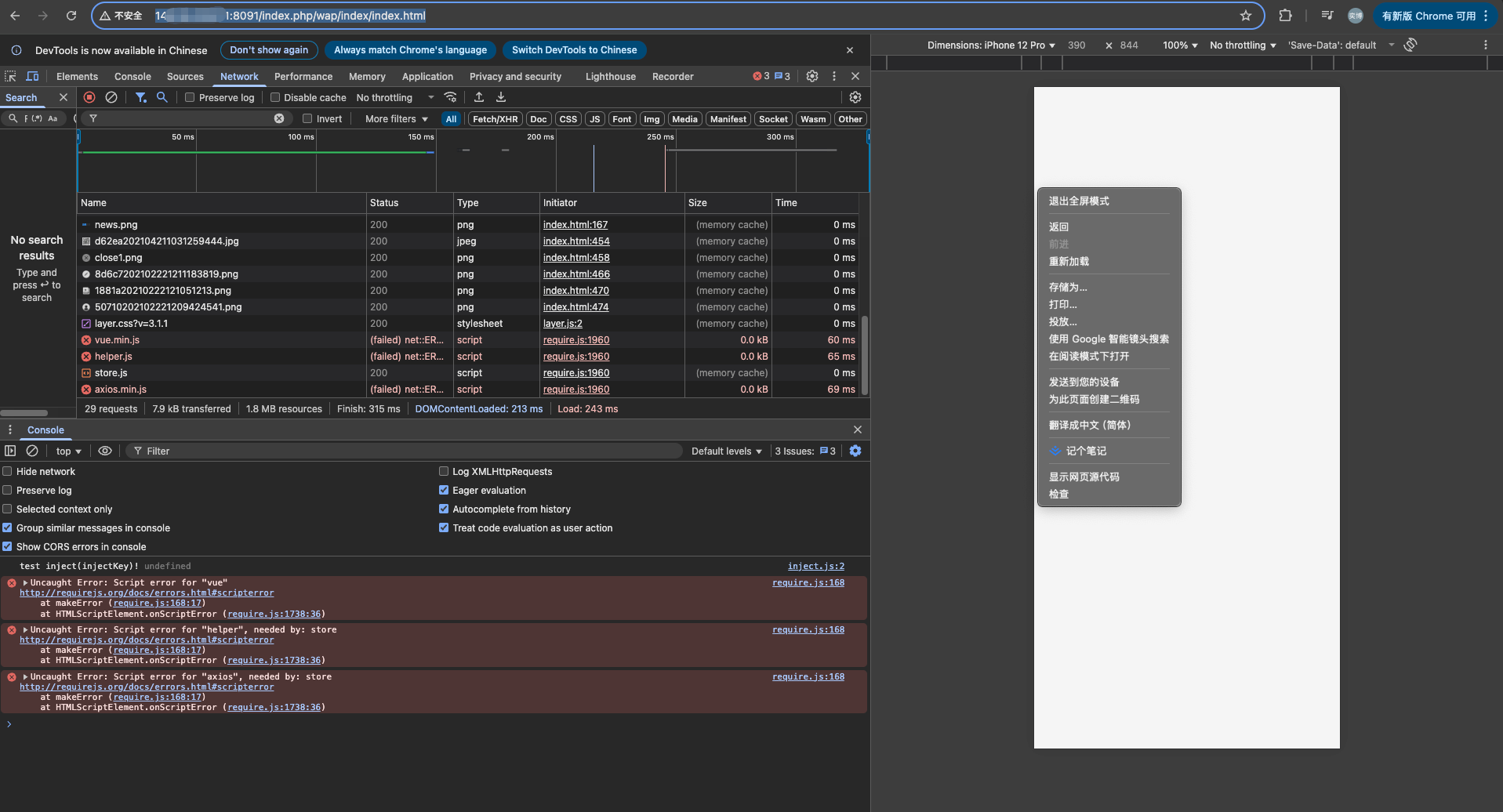Check the Disable cache checkbox
Viewport: 1503px width, 812px height.
[275, 98]
